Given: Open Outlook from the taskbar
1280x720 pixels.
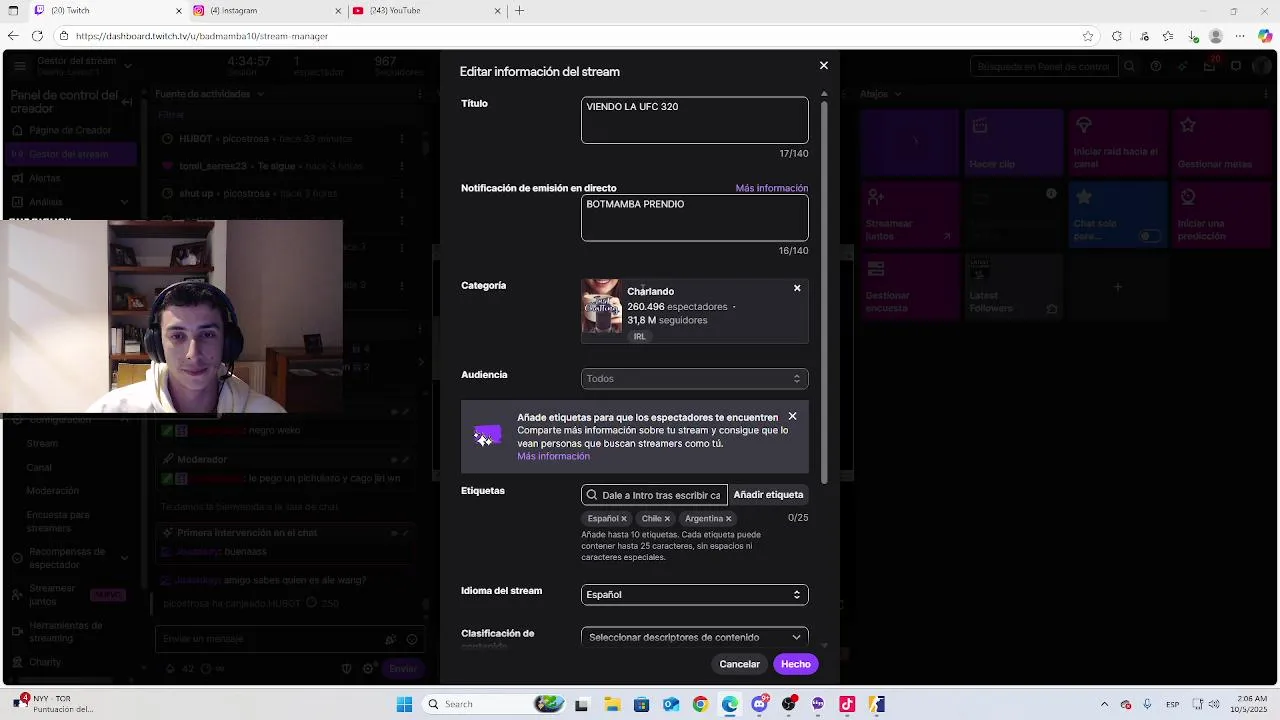Looking at the screenshot, I should pyautogui.click(x=671, y=704).
